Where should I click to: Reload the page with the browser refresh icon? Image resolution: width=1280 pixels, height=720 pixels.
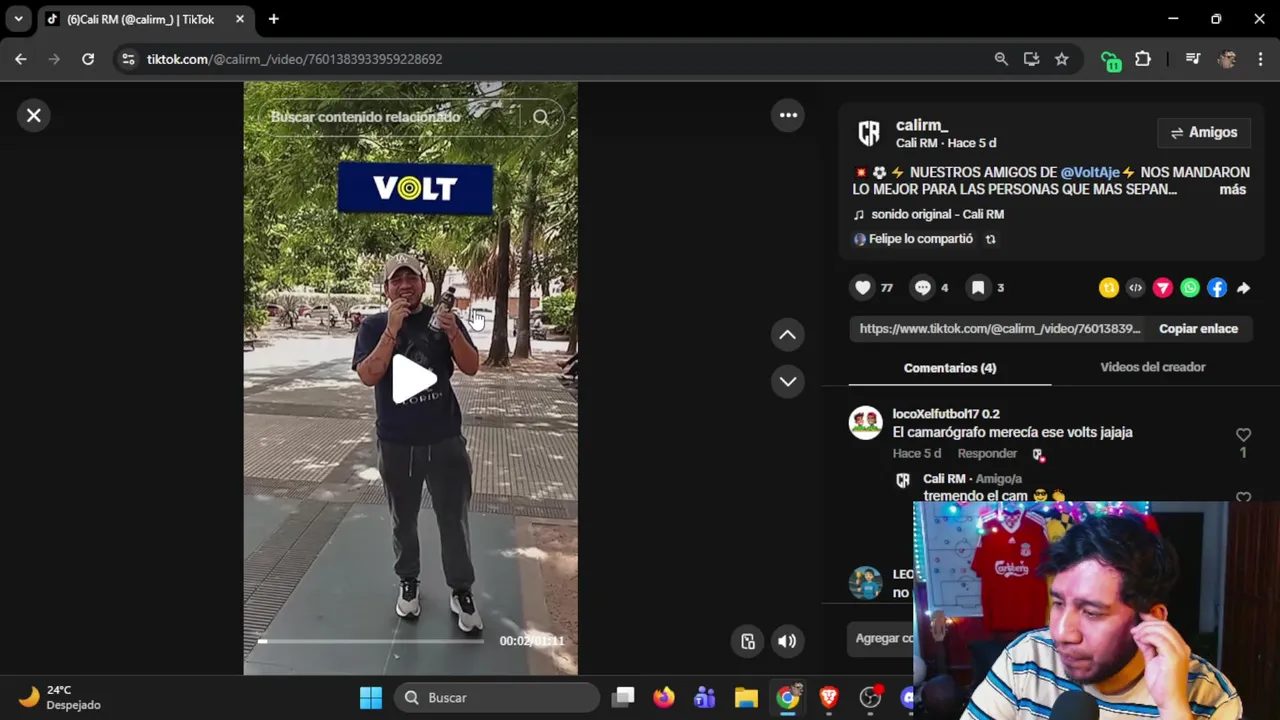(x=88, y=59)
